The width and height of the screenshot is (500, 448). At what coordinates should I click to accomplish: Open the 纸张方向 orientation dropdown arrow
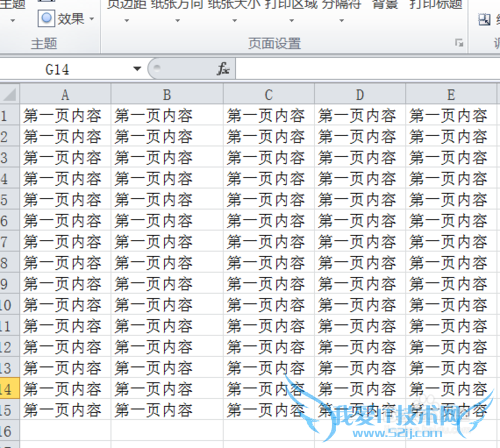pyautogui.click(x=178, y=20)
